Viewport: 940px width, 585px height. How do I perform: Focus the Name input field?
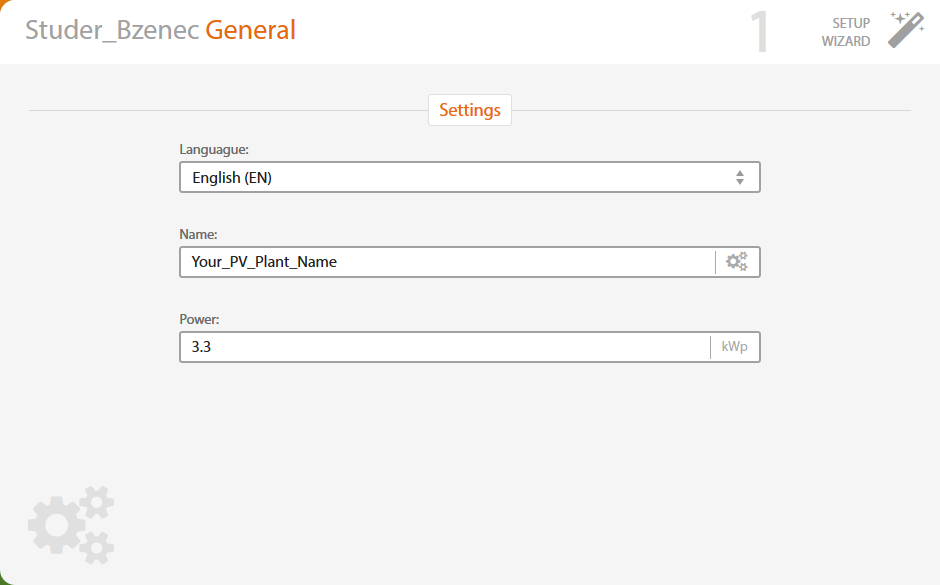point(447,262)
